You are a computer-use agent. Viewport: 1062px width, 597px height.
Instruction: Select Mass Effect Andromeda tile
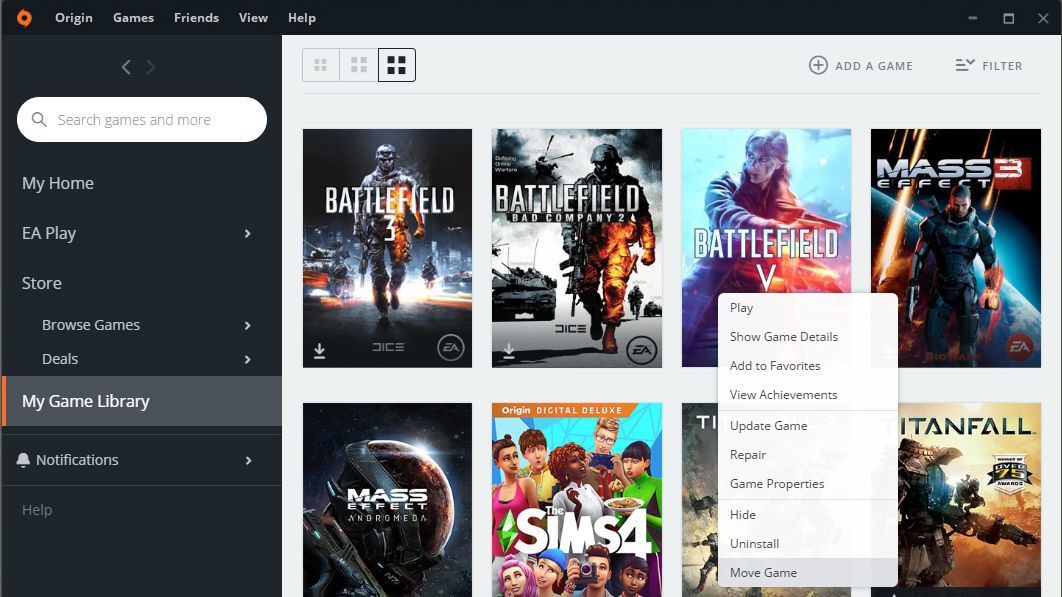pyautogui.click(x=387, y=500)
